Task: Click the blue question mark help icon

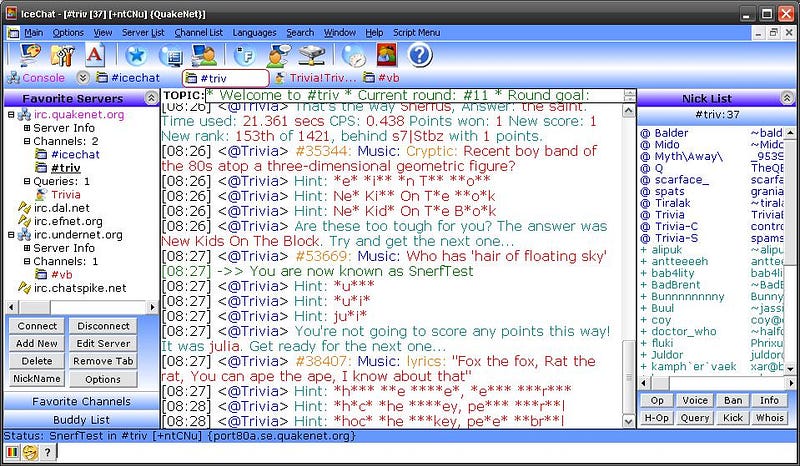Action: click(x=420, y=55)
